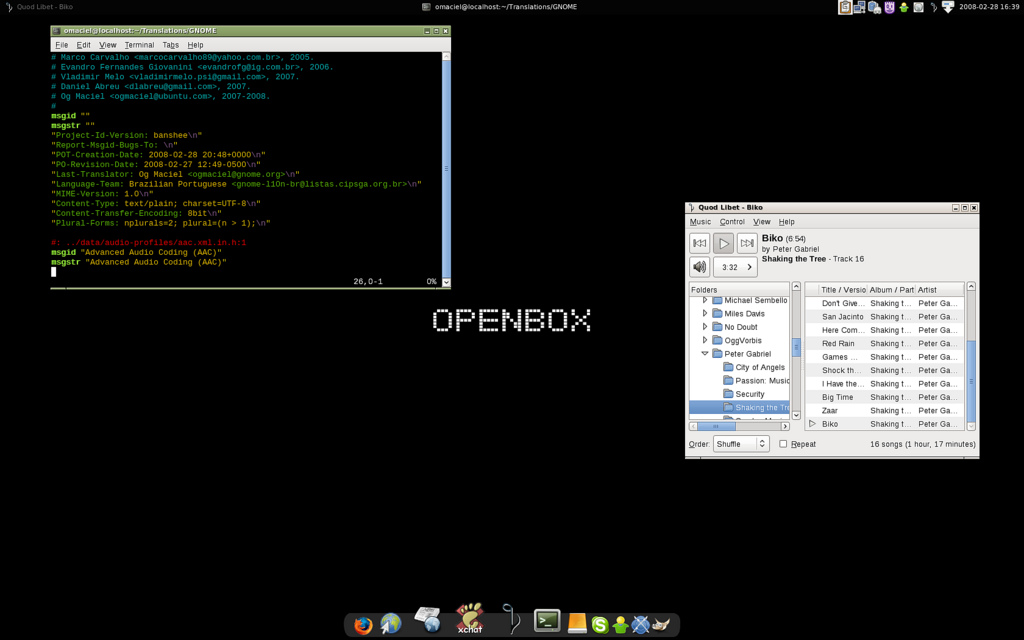Open the Terminal menu in terminal window

(x=139, y=45)
